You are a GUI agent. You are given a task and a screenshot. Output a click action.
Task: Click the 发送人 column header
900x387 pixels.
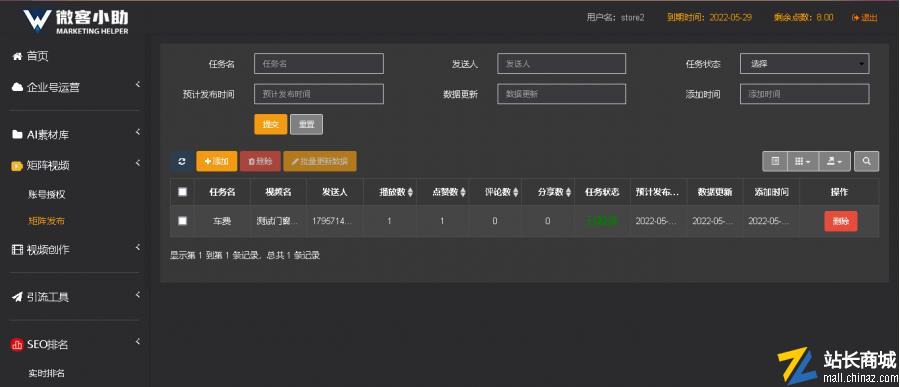point(335,192)
